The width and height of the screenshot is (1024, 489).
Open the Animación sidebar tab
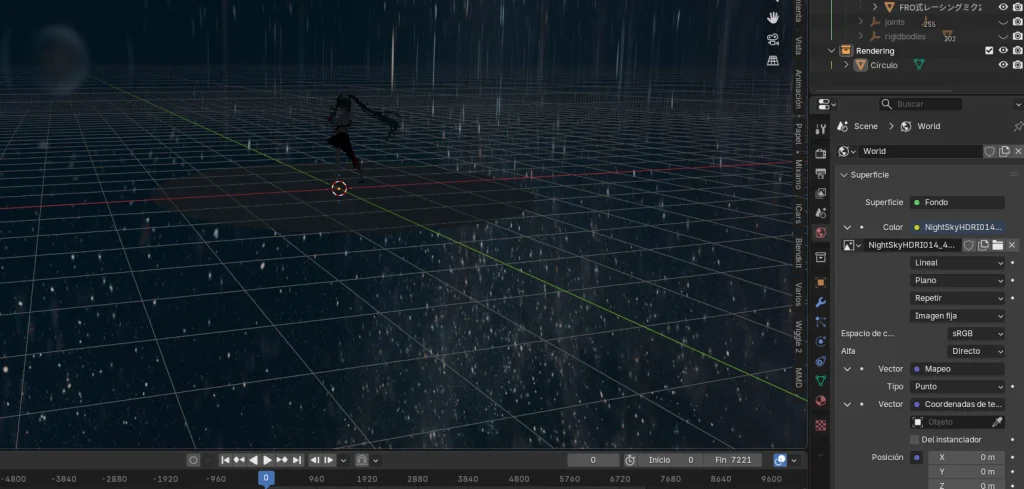pyautogui.click(x=798, y=90)
